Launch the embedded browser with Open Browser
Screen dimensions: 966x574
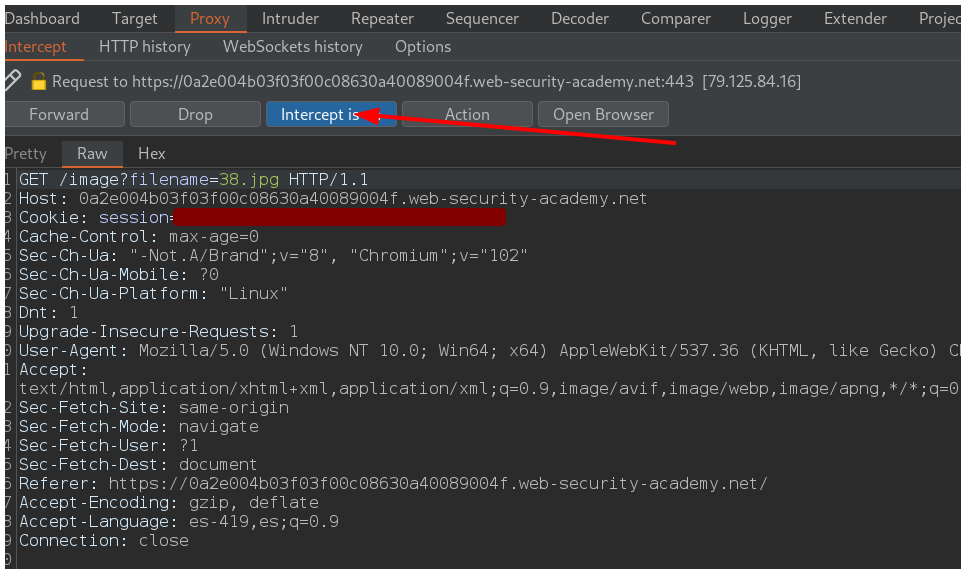coord(603,115)
